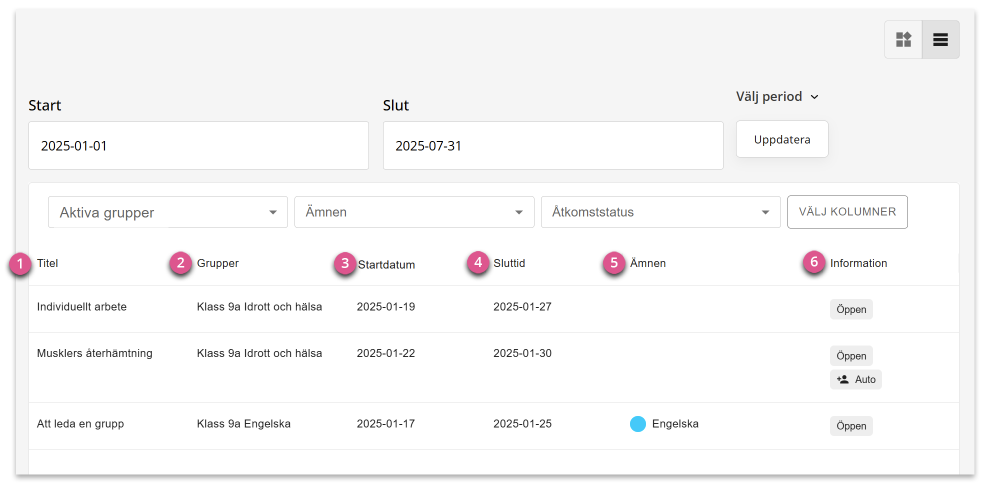This screenshot has width=990, height=486.
Task: Click numbered marker 2 beside Grupper
Action: click(x=181, y=263)
